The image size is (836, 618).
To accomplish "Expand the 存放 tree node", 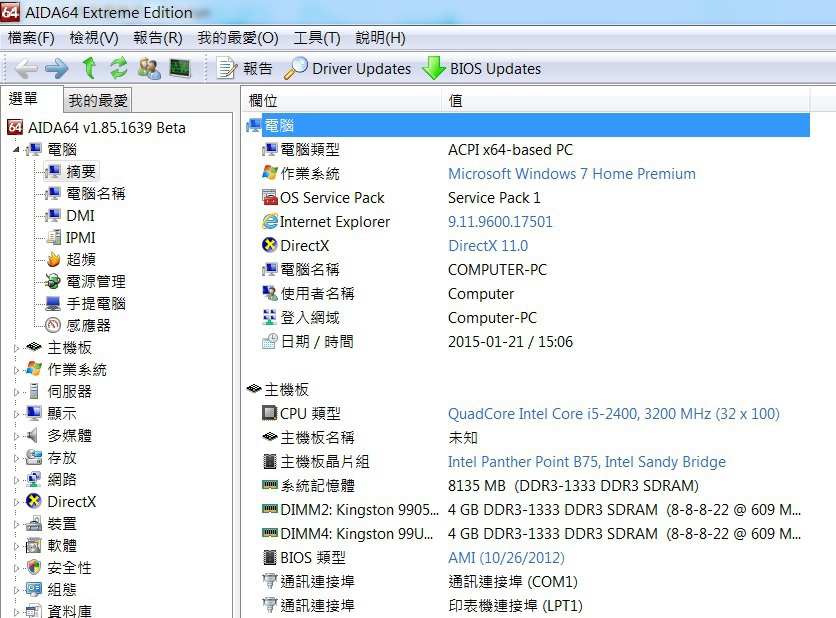I will click(16, 458).
